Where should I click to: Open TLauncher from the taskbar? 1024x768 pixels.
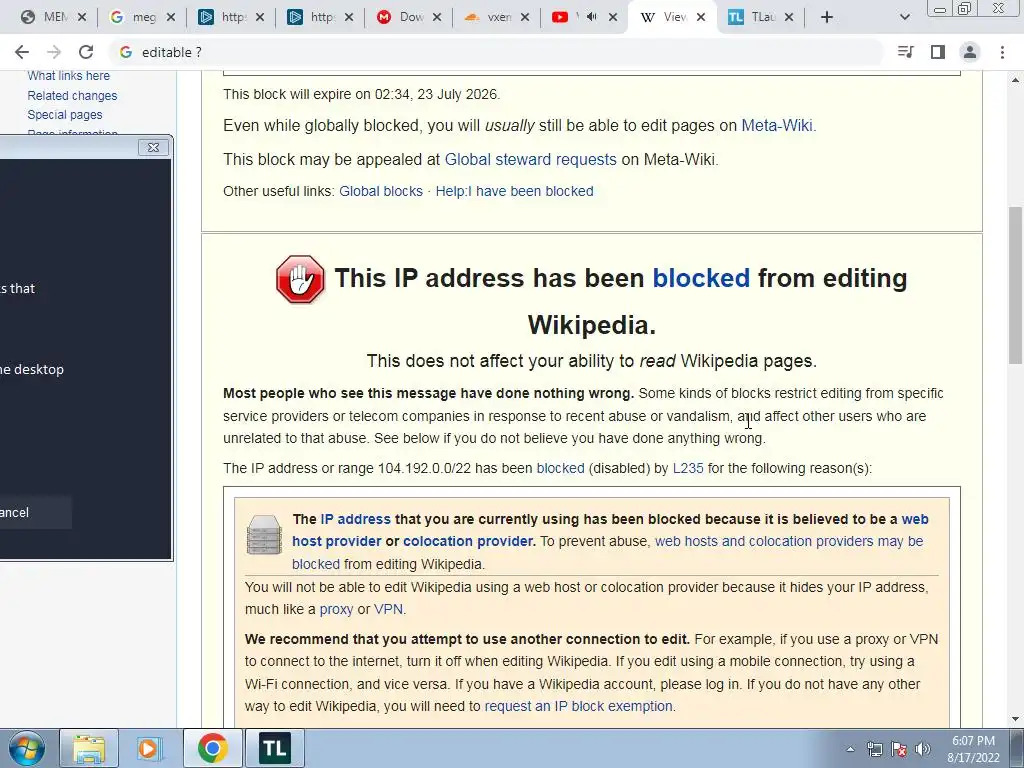point(274,748)
